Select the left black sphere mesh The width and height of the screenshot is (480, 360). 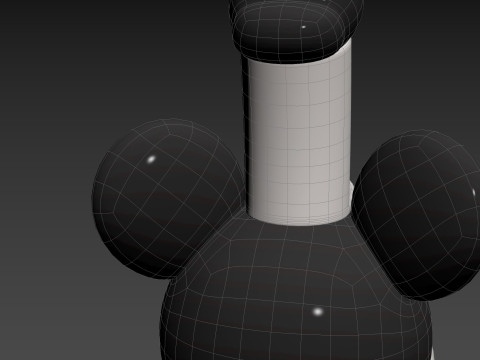tap(167, 198)
